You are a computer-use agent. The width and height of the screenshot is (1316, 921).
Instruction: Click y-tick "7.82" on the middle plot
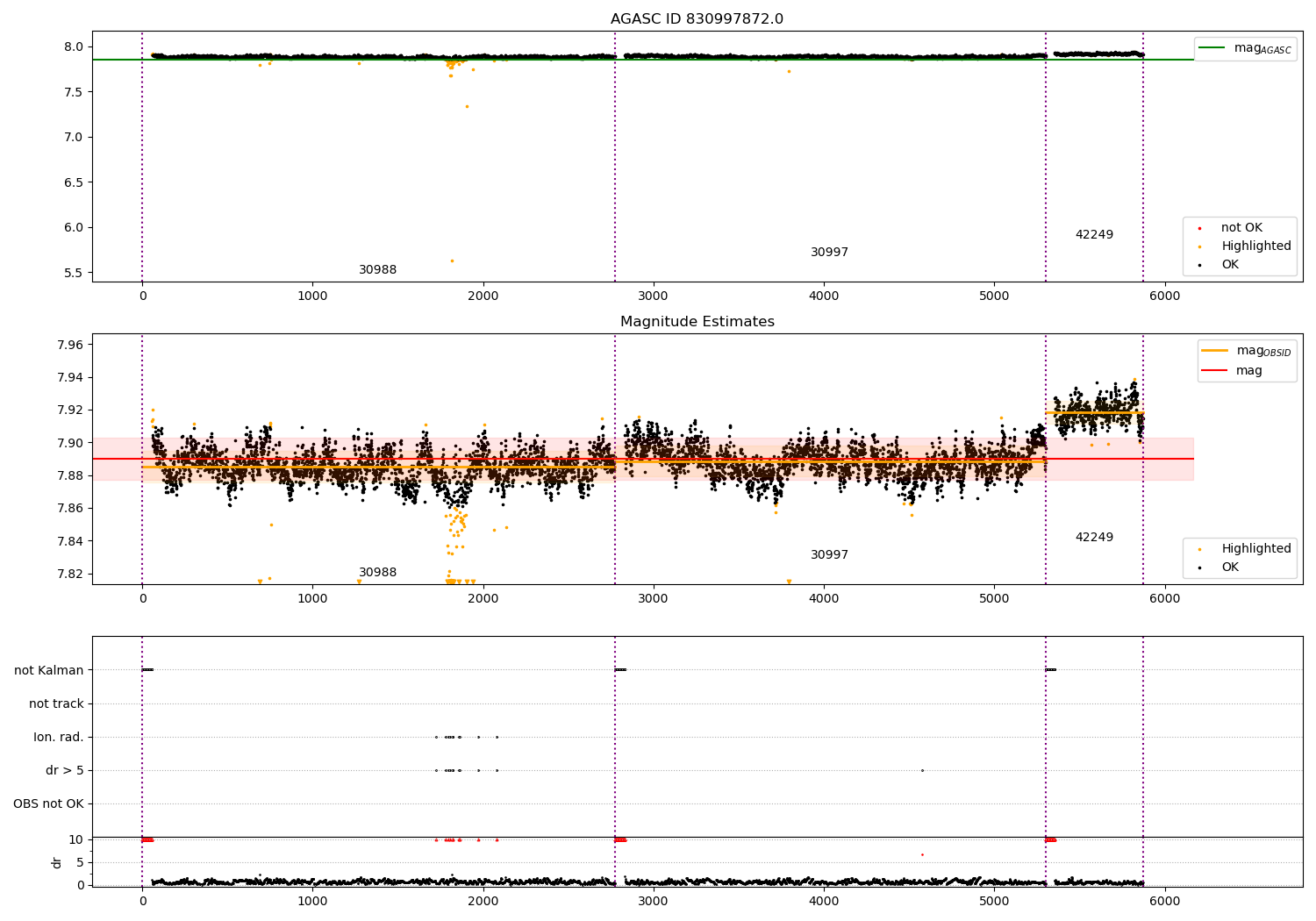(x=69, y=575)
